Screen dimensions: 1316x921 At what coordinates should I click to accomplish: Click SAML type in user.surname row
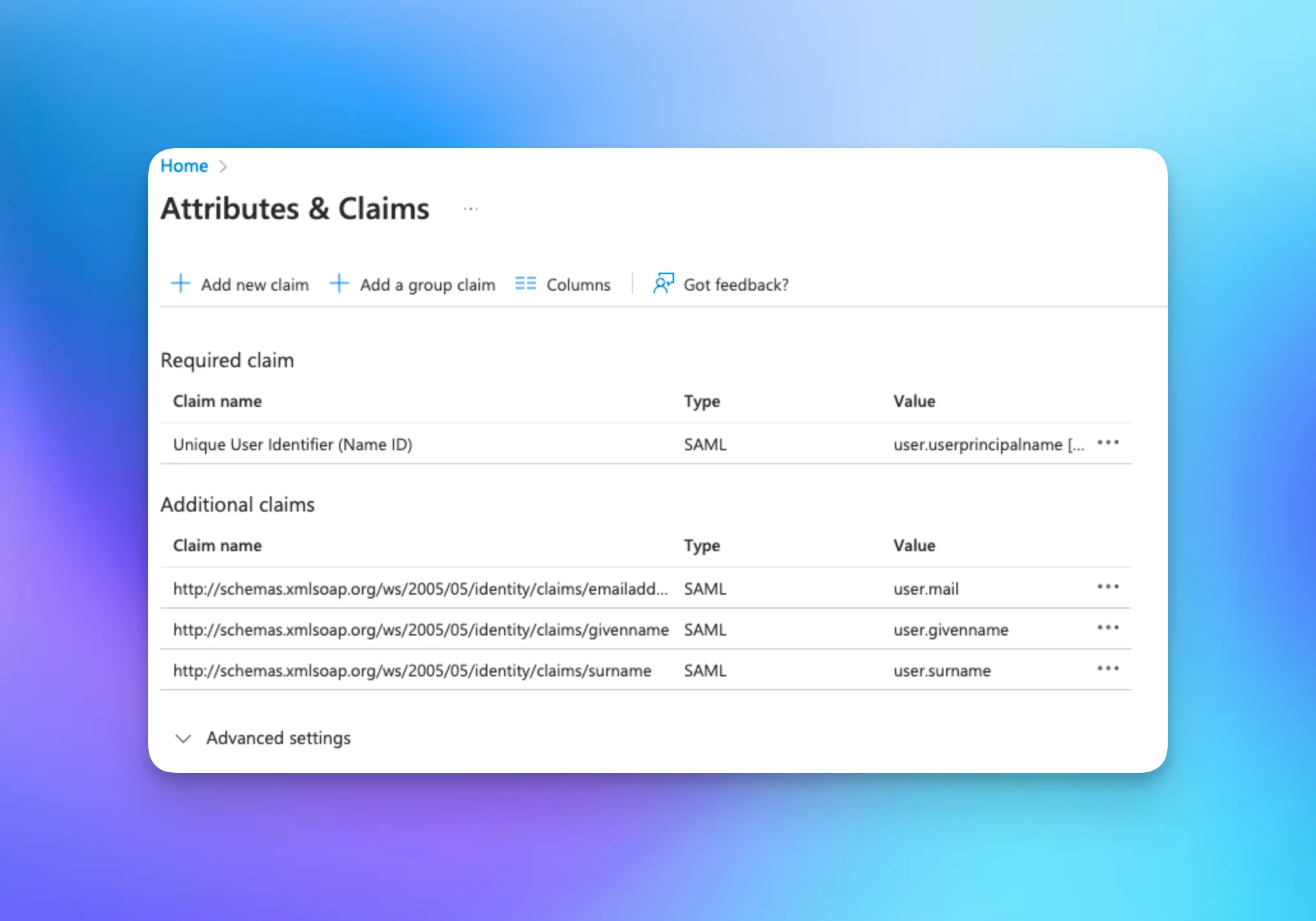(705, 671)
